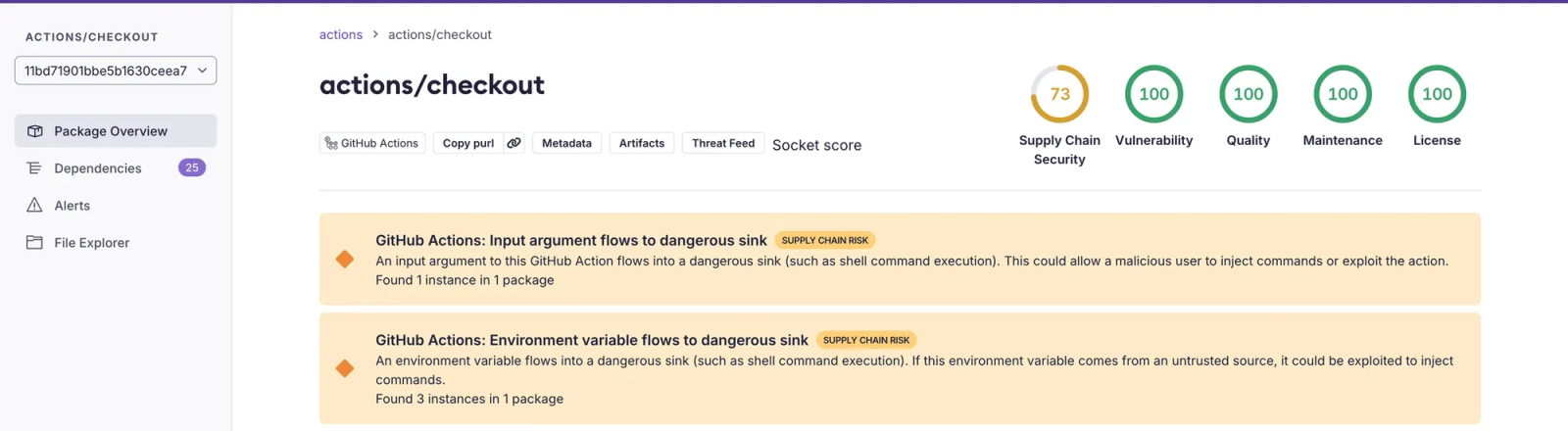
Task: Click "Found 3 instances in 1 package" text
Action: pos(469,399)
